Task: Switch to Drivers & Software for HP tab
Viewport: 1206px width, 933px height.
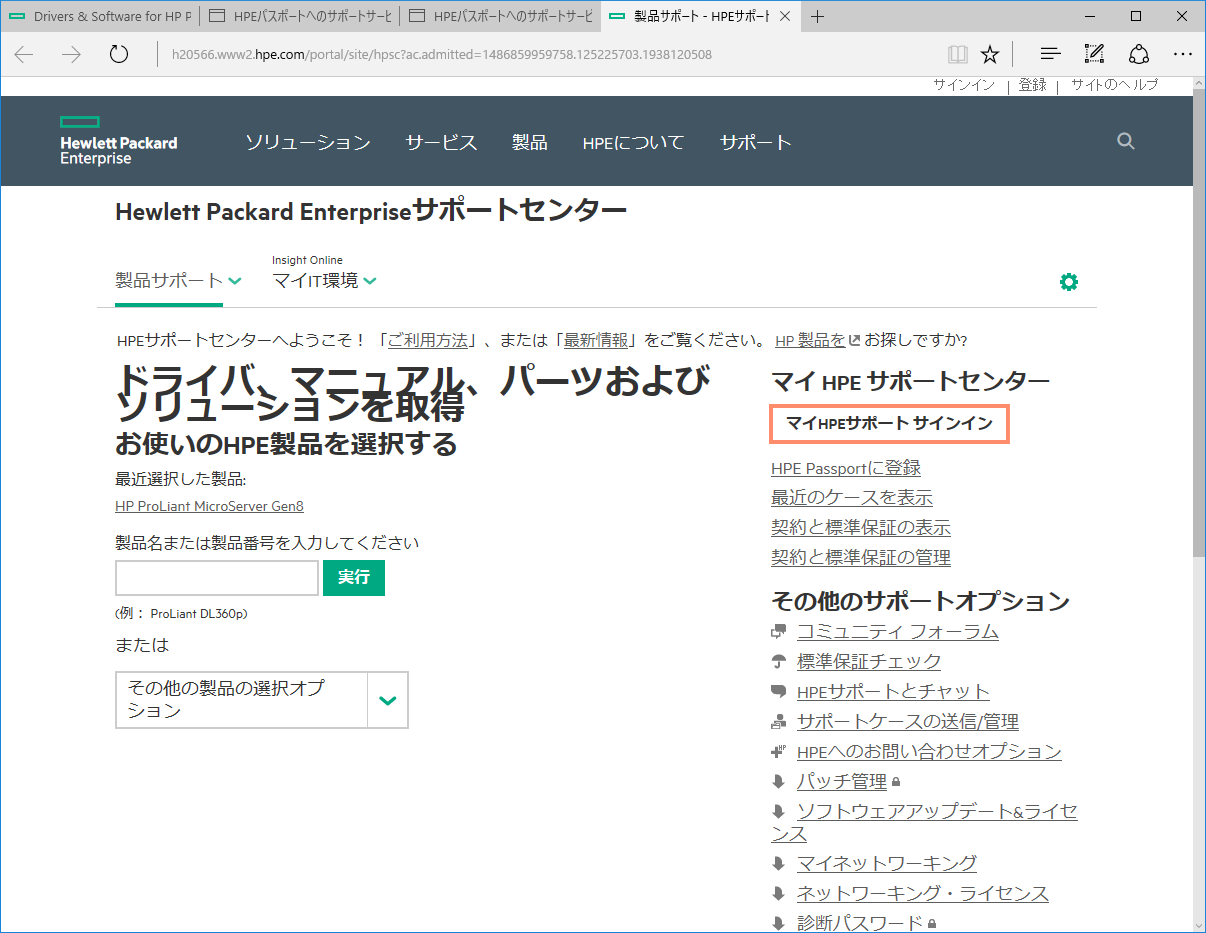Action: pos(101,16)
